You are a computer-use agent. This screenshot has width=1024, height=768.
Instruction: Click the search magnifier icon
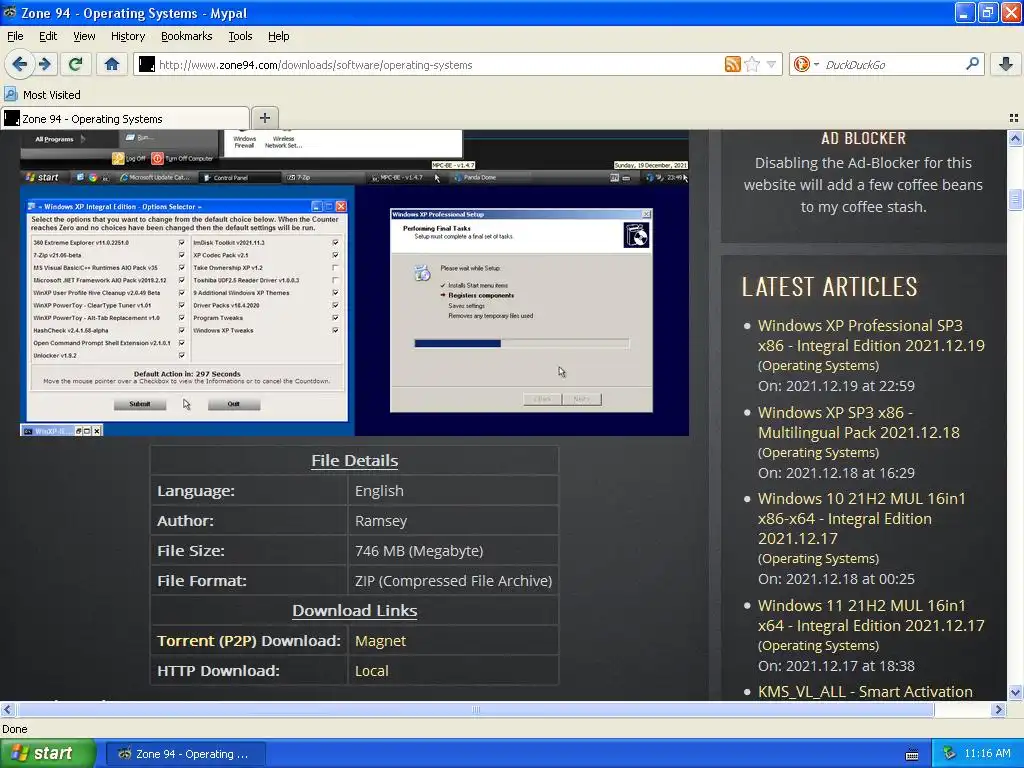pos(972,64)
